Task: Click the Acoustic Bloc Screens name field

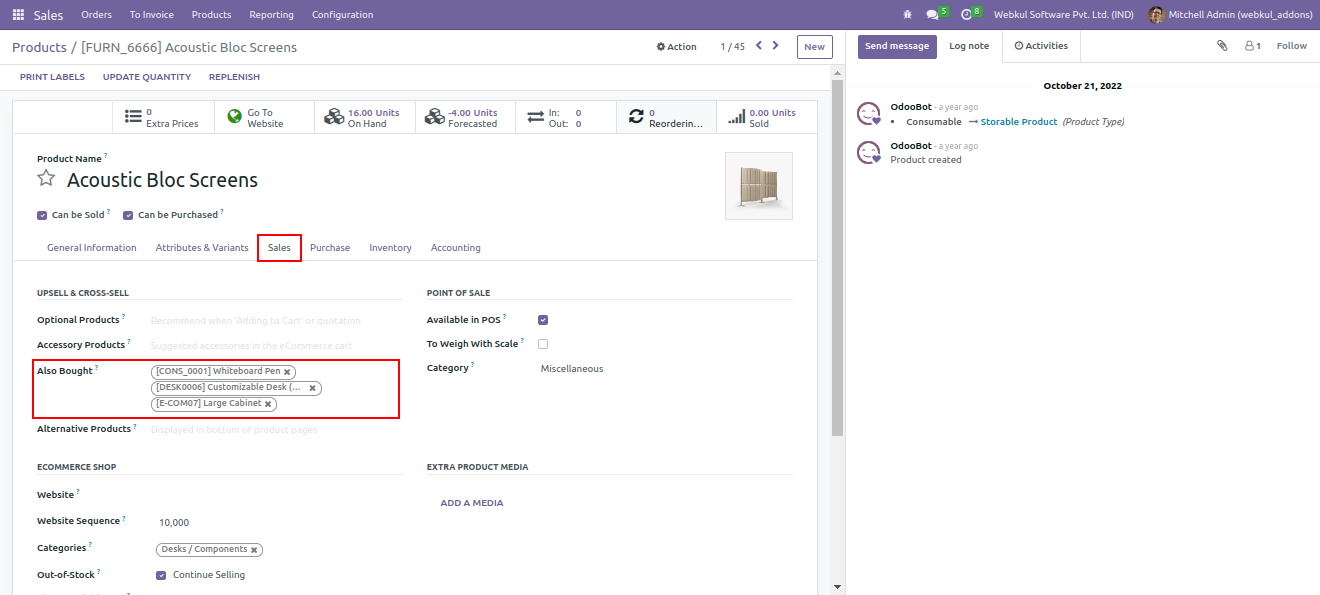Action: pos(162,180)
